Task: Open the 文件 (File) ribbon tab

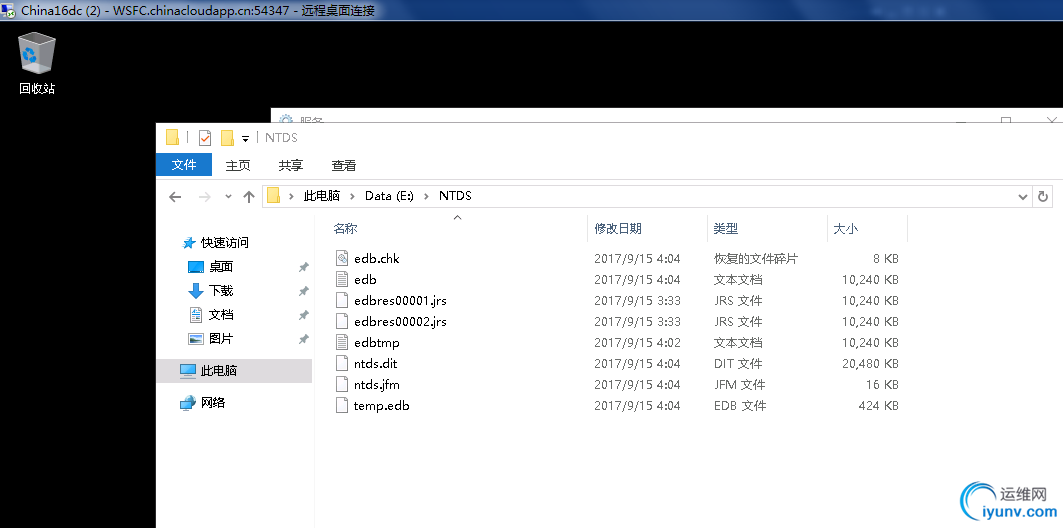Action: point(184,165)
